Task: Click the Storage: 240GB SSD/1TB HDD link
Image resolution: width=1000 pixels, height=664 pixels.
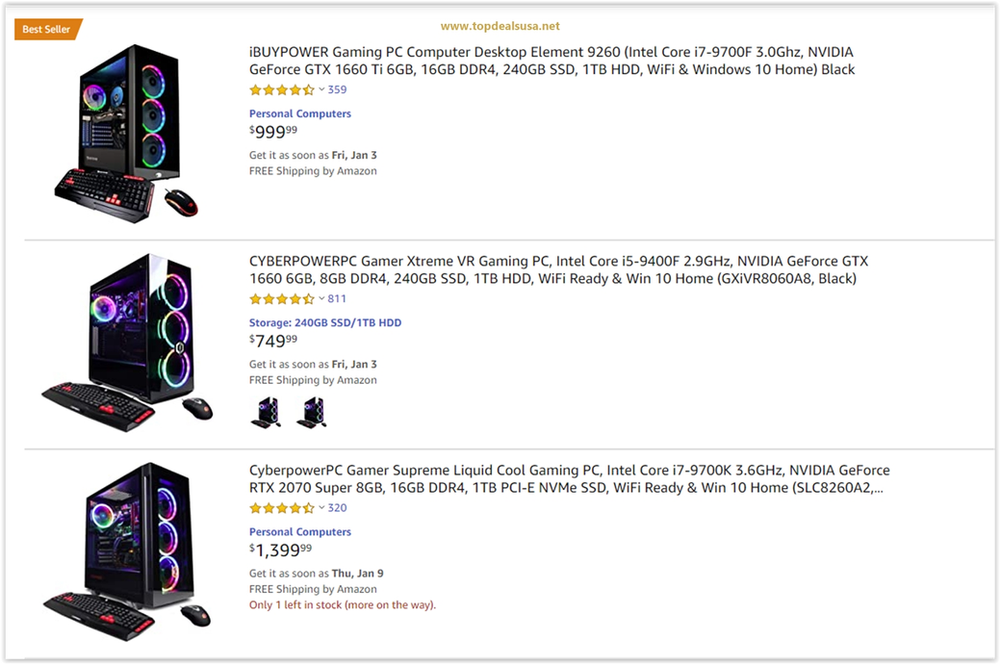Action: coord(325,323)
